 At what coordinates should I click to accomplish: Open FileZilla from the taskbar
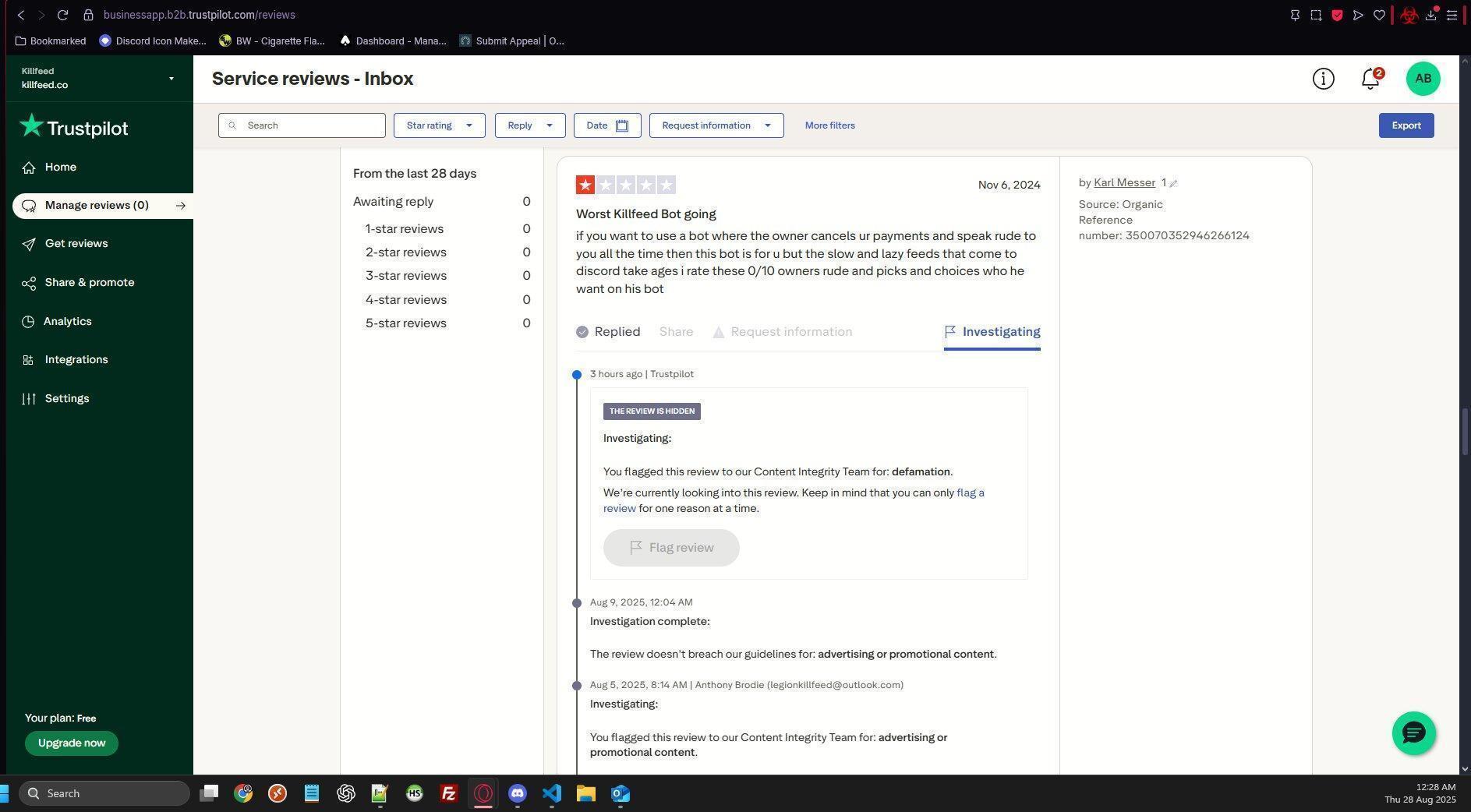point(448,793)
